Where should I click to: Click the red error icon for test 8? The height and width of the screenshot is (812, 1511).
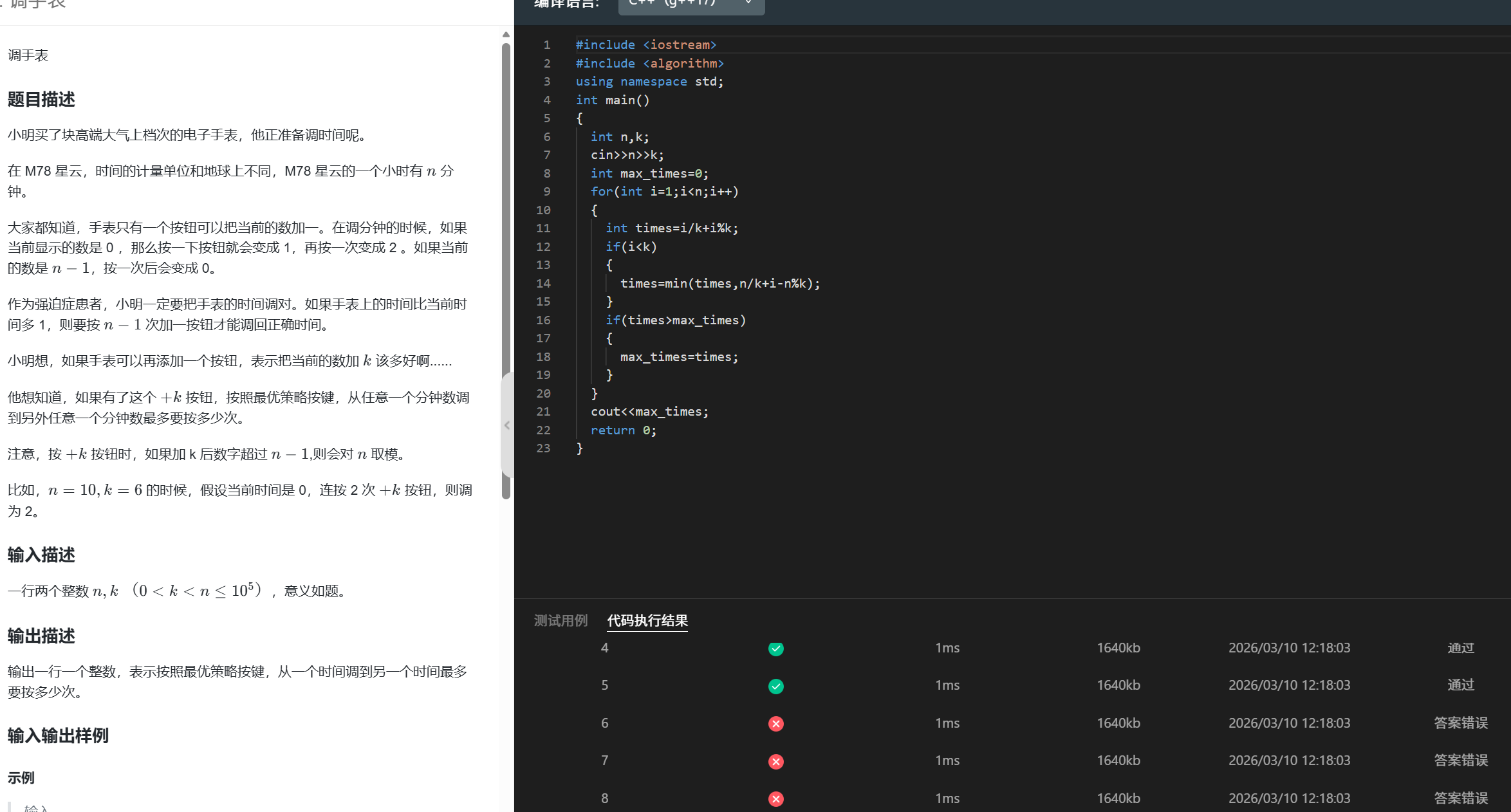pyautogui.click(x=775, y=798)
